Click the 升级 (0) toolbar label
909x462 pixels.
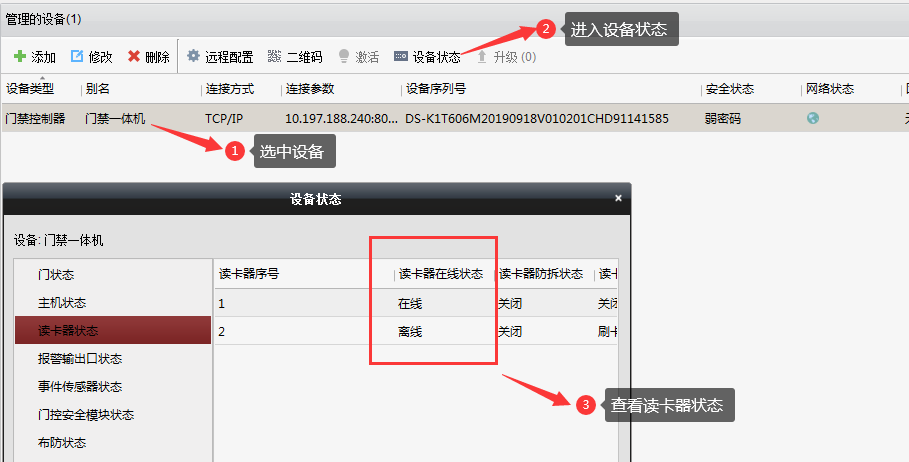[515, 57]
